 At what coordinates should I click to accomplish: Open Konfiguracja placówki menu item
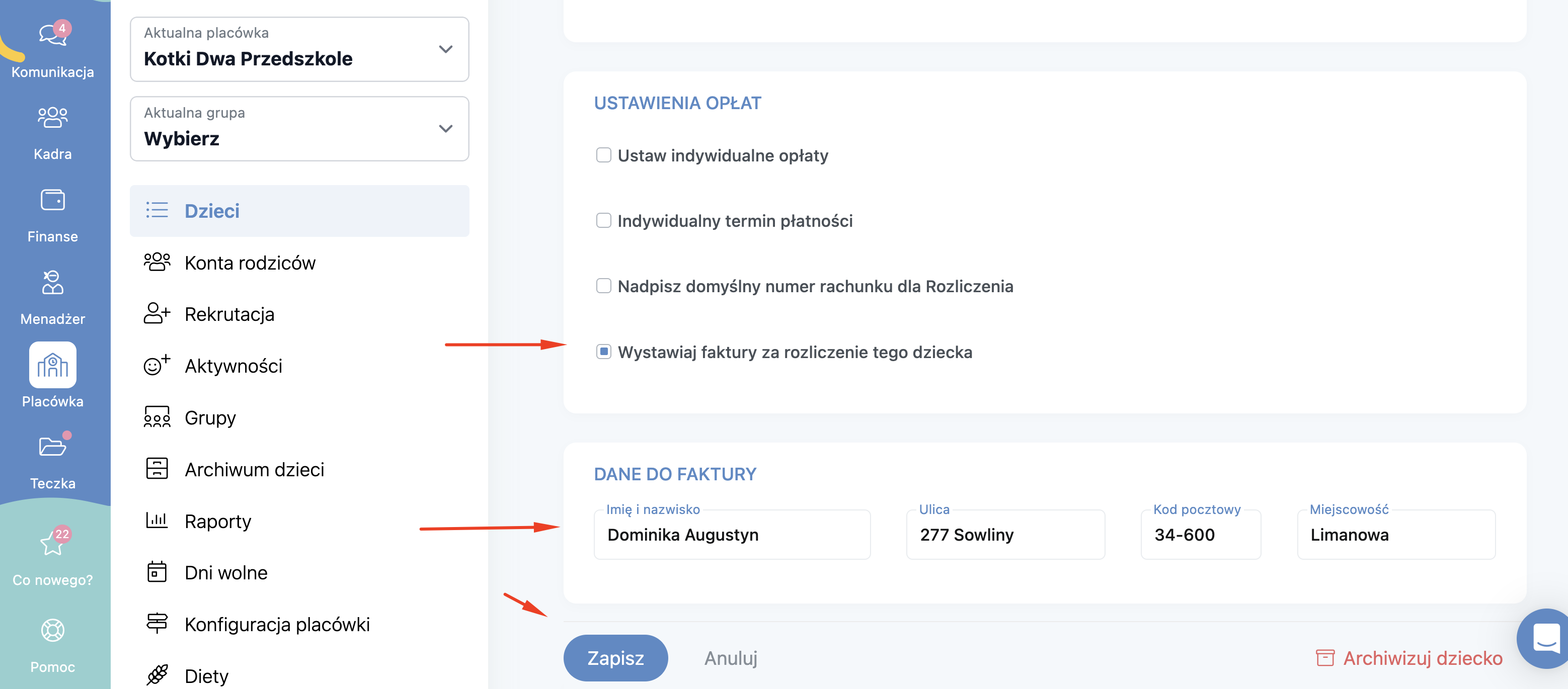tap(299, 625)
